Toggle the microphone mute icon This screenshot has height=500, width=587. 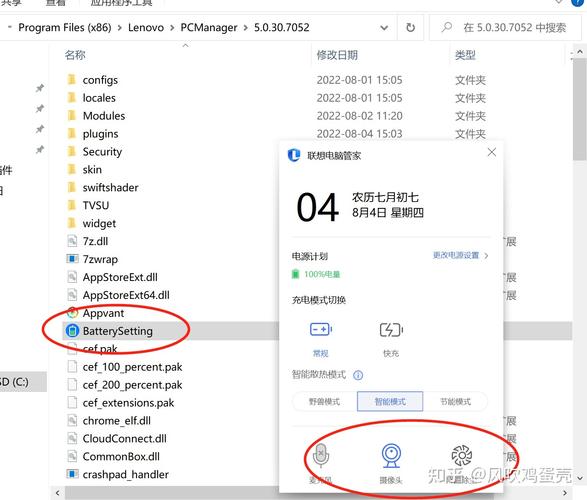pyautogui.click(x=321, y=455)
